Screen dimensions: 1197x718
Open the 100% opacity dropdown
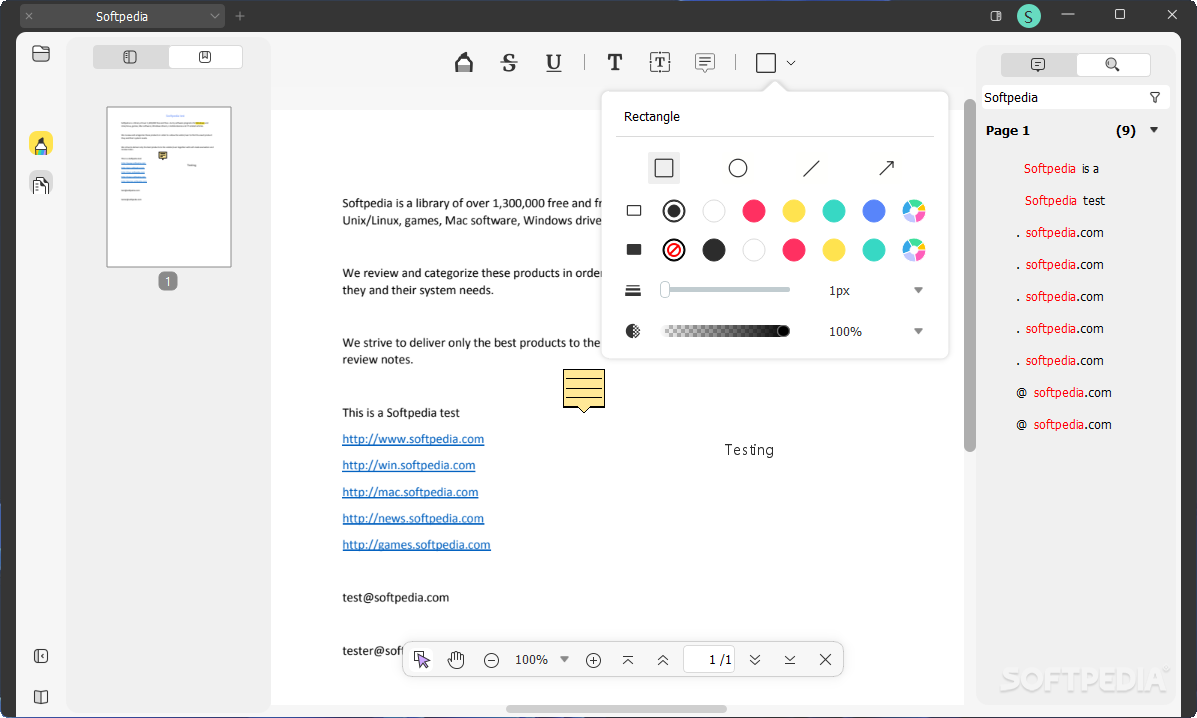click(x=918, y=331)
